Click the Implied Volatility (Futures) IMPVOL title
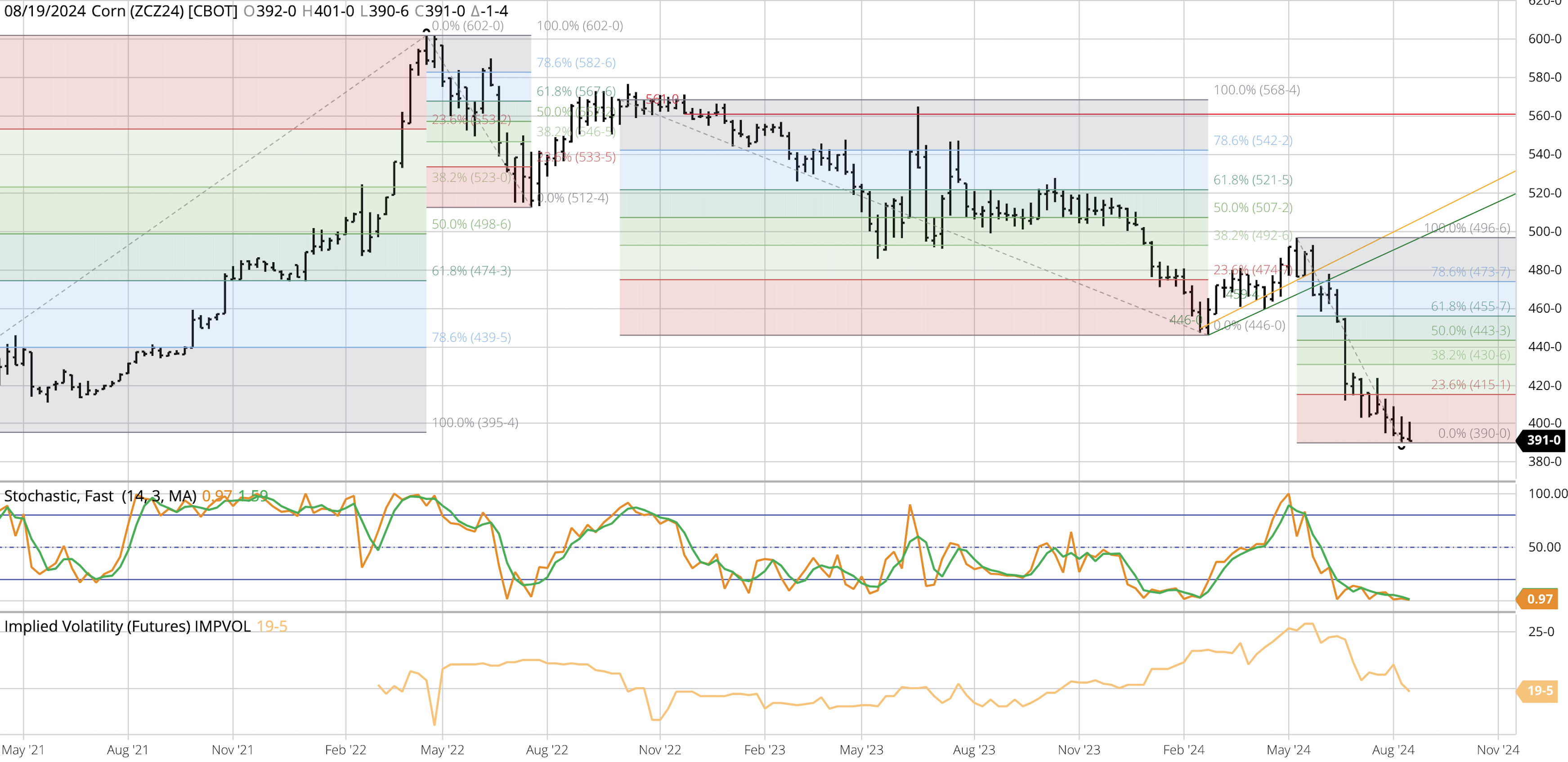The image size is (1568, 762). (x=127, y=626)
